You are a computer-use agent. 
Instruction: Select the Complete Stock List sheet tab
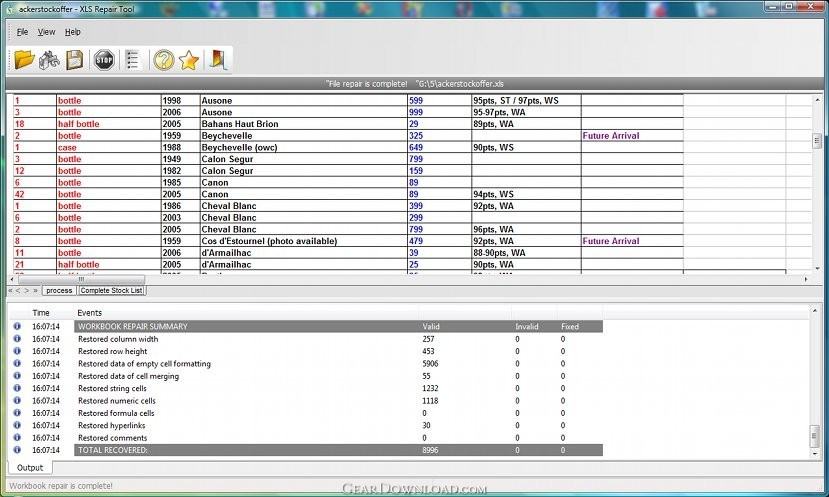pyautogui.click(x=112, y=290)
